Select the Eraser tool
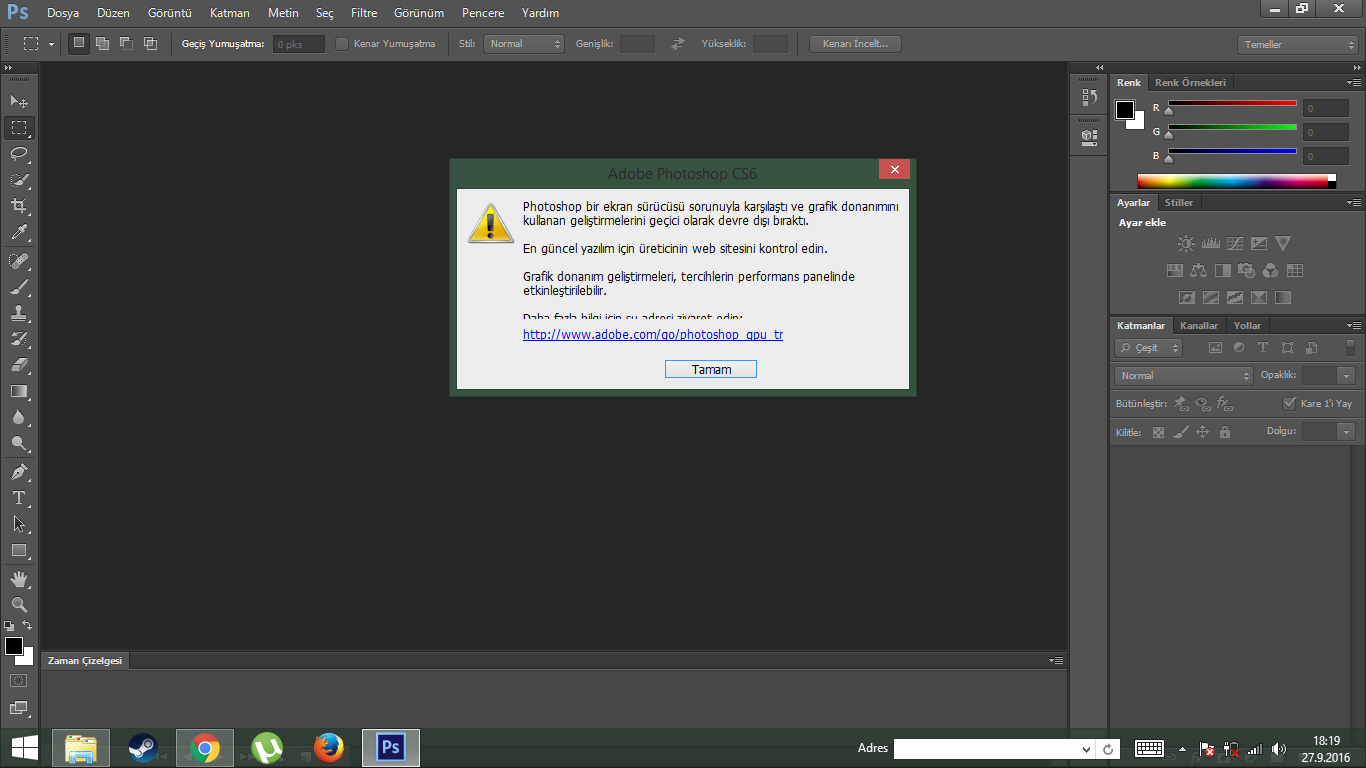Screen dimensions: 1366x768 click(x=19, y=365)
